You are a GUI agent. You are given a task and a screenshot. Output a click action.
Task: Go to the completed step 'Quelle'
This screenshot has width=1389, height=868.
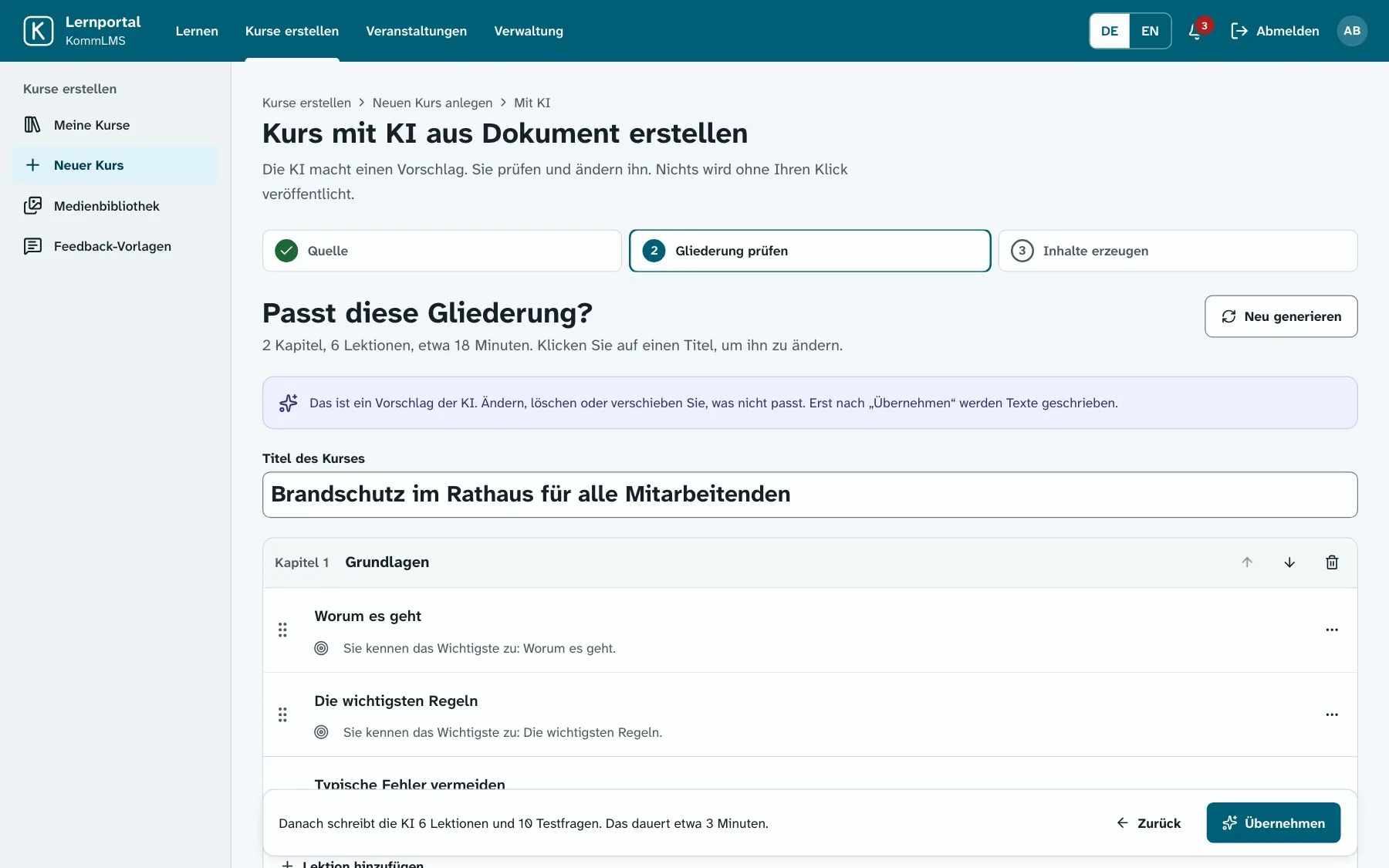tap(442, 251)
